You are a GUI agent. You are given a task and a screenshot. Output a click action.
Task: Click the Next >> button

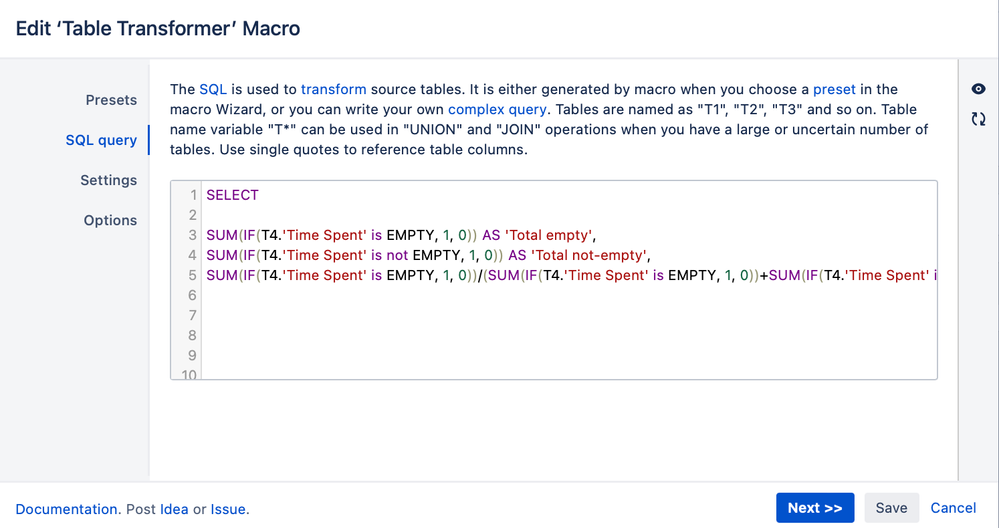tap(815, 508)
